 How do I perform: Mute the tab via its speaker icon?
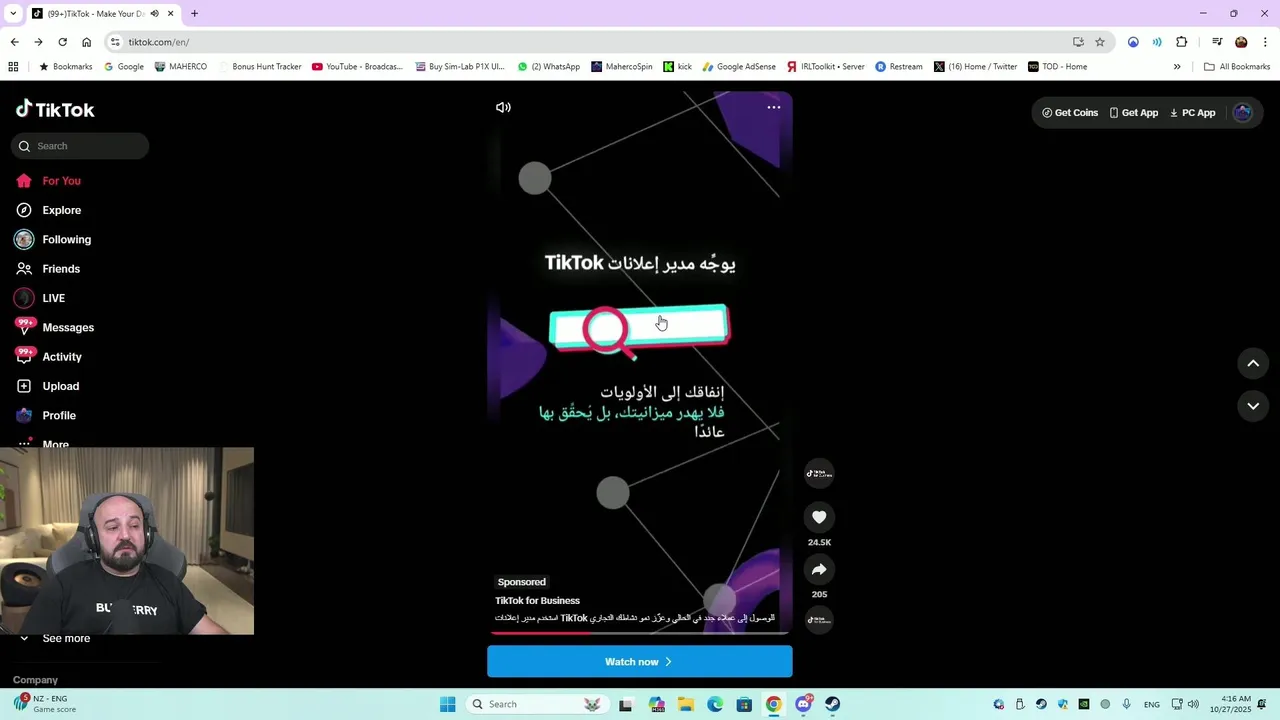point(154,14)
